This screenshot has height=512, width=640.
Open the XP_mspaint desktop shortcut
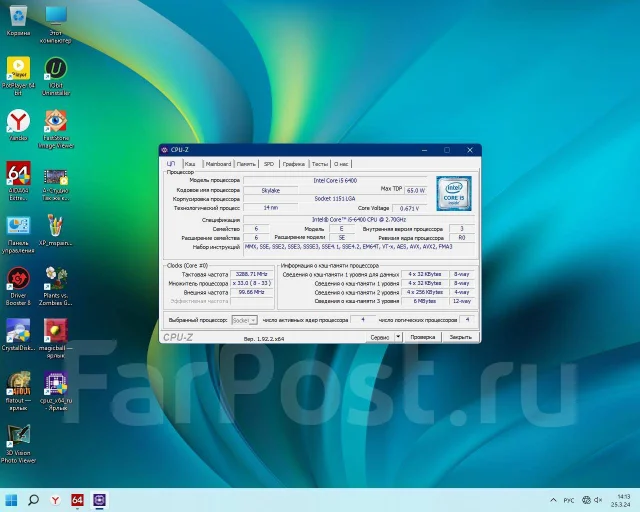(56, 230)
